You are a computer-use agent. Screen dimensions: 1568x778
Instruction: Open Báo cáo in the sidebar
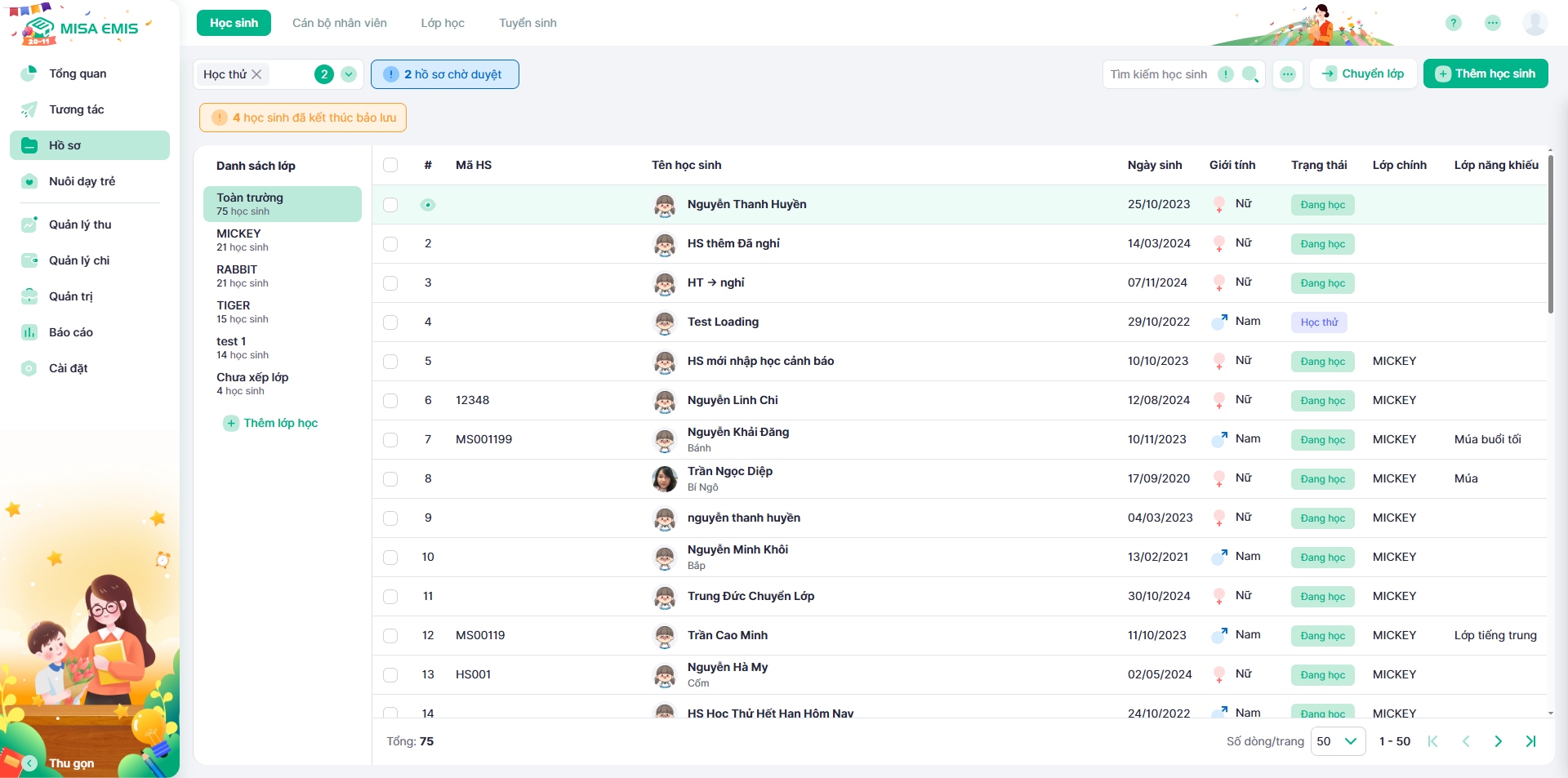click(71, 332)
